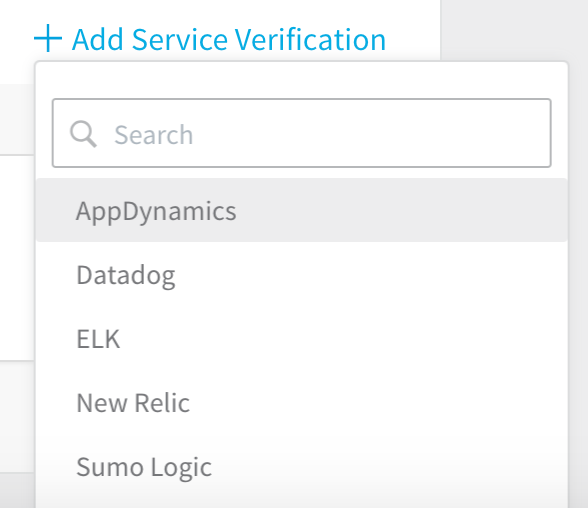
Task: Click the blue plus sign icon
Action: (48, 38)
